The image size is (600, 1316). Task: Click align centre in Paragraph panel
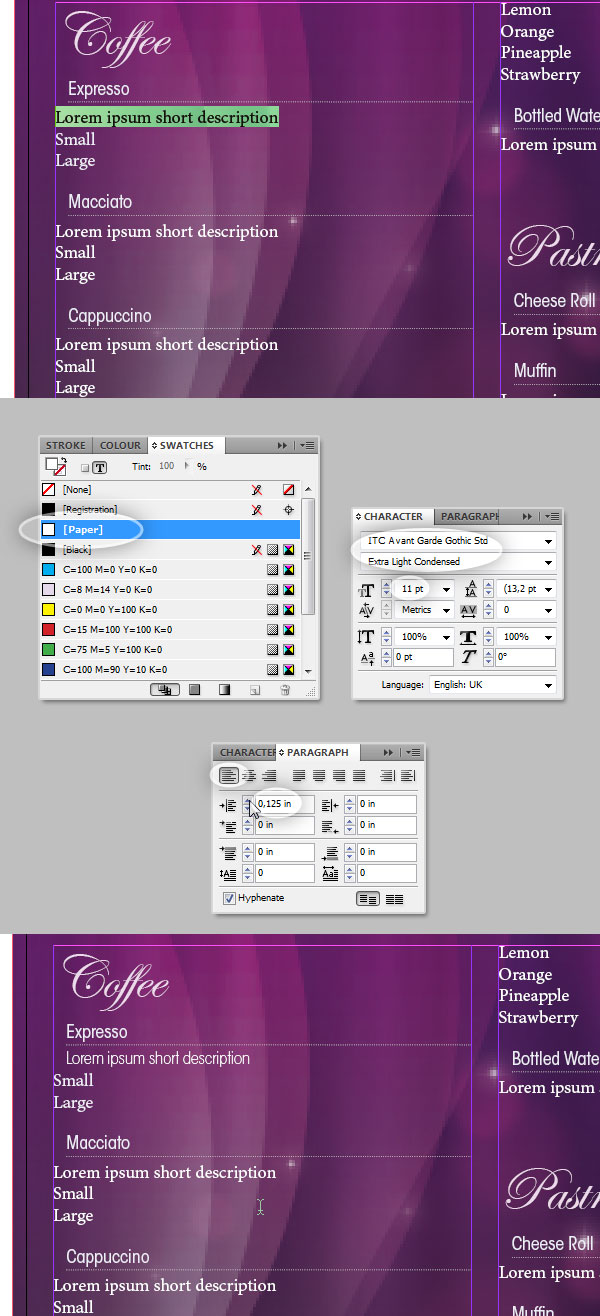coord(249,775)
